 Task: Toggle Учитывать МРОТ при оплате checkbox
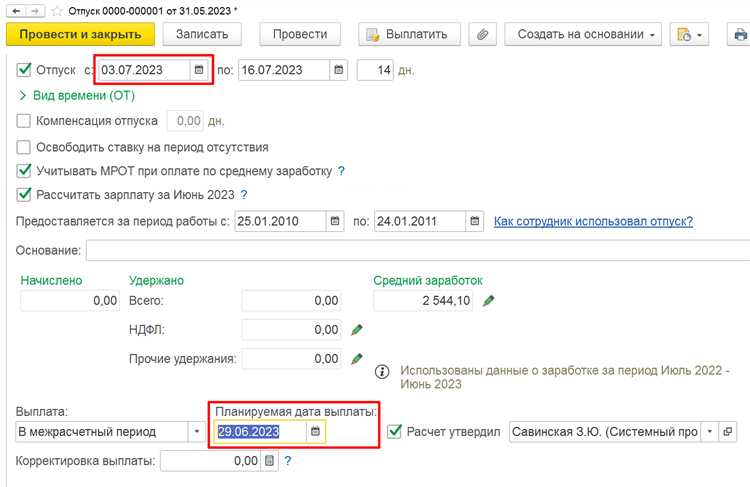tap(24, 171)
